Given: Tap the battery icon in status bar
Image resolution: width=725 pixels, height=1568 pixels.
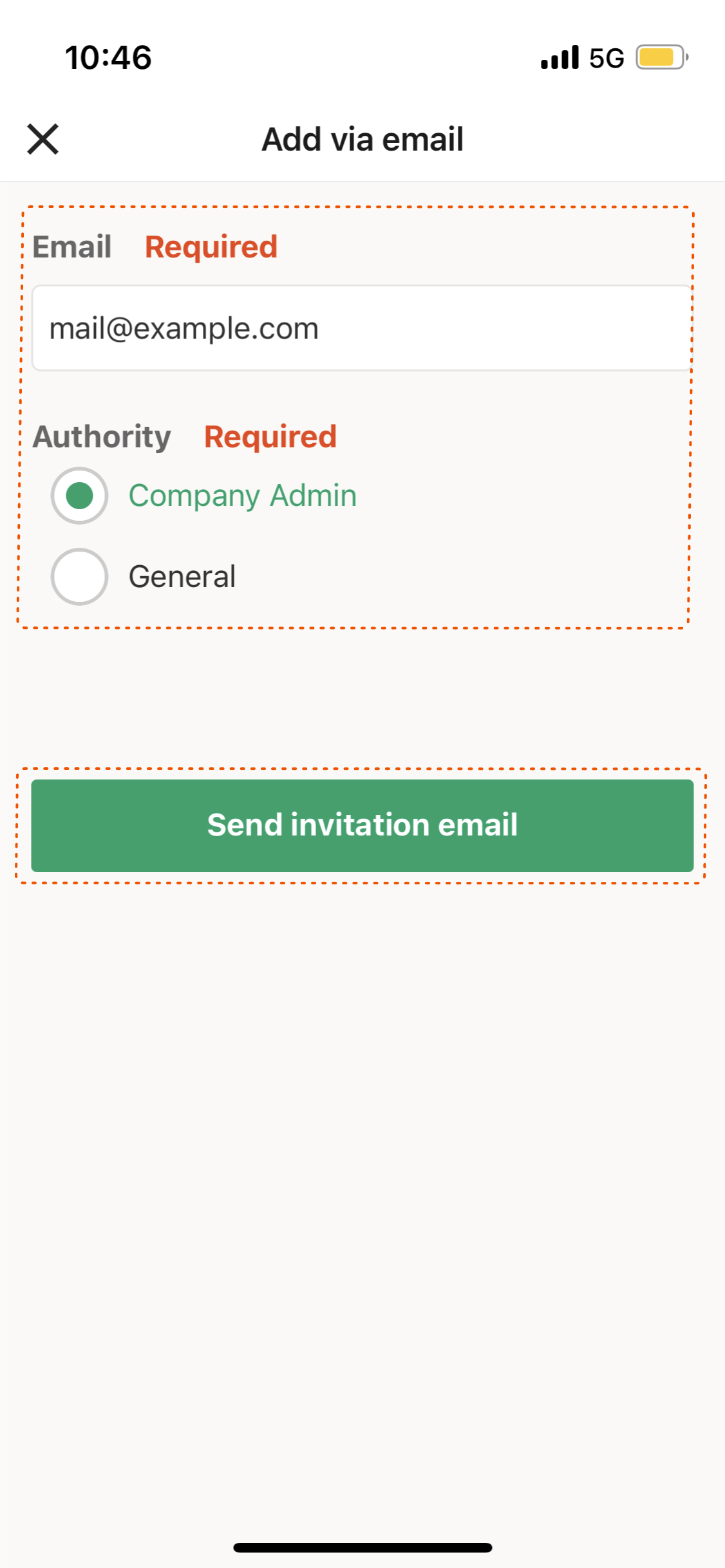Looking at the screenshot, I should [x=661, y=57].
